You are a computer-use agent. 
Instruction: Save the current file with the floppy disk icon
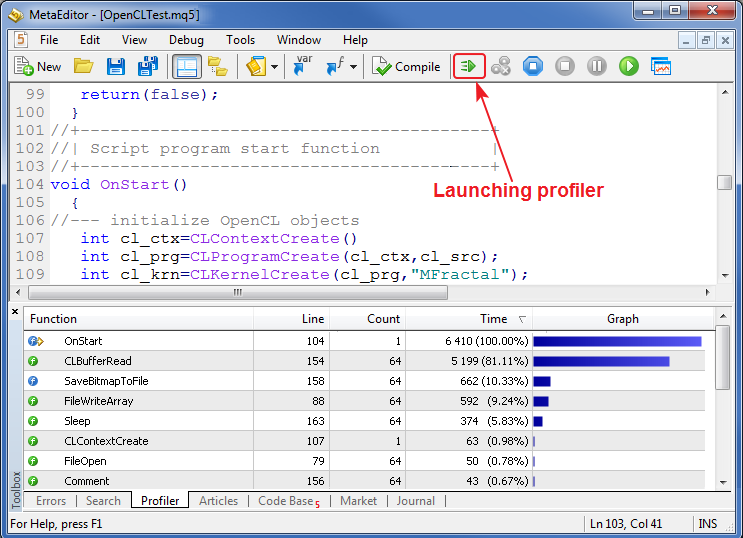[116, 66]
